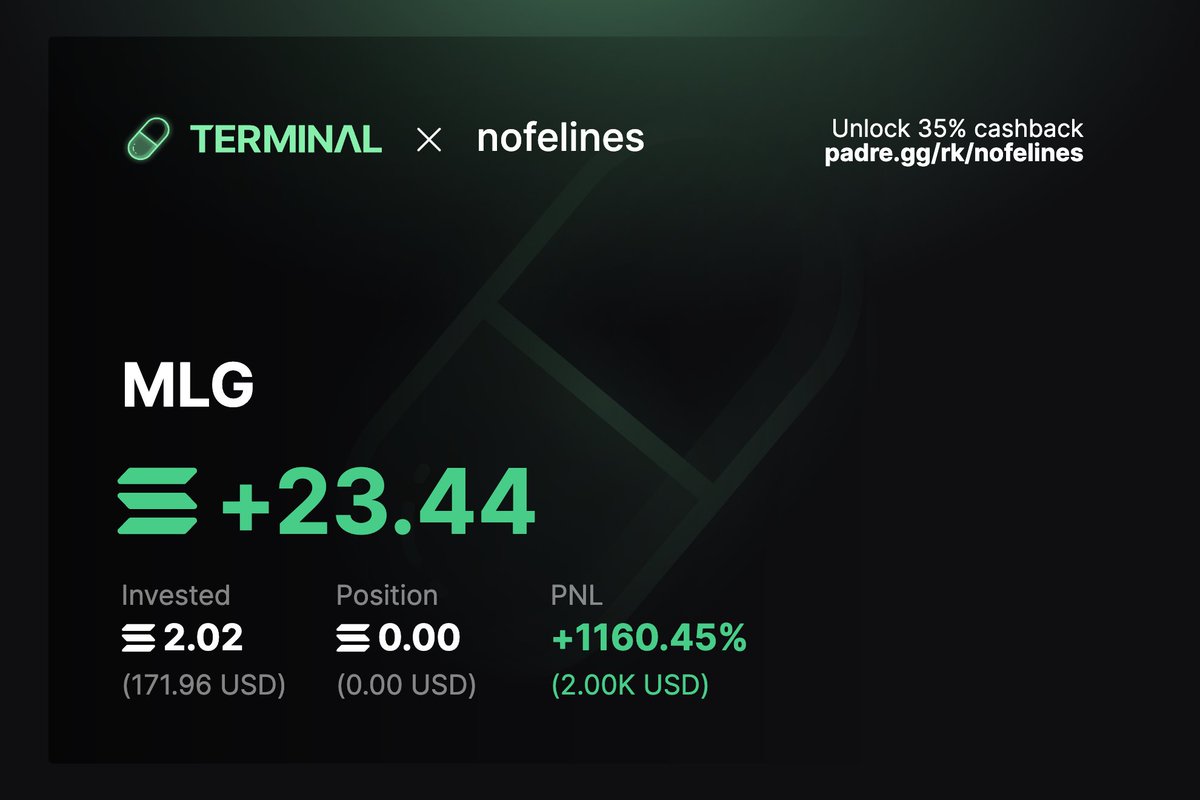
Task: Click the Invested label
Action: (175, 595)
